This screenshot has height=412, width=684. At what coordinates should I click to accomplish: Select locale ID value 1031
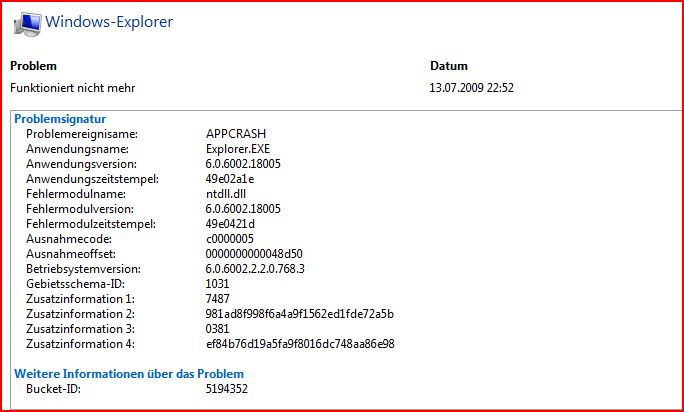click(217, 284)
